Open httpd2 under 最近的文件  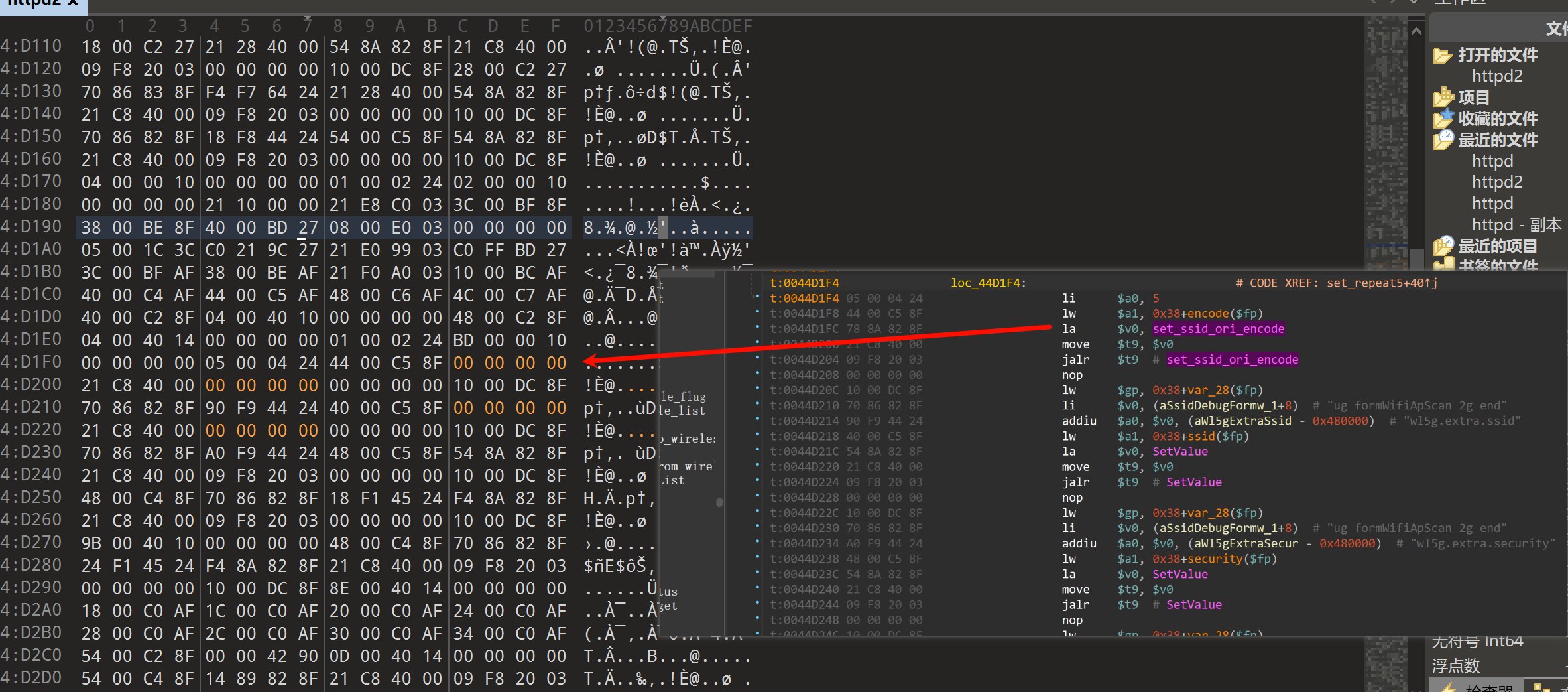pyautogui.click(x=1497, y=182)
